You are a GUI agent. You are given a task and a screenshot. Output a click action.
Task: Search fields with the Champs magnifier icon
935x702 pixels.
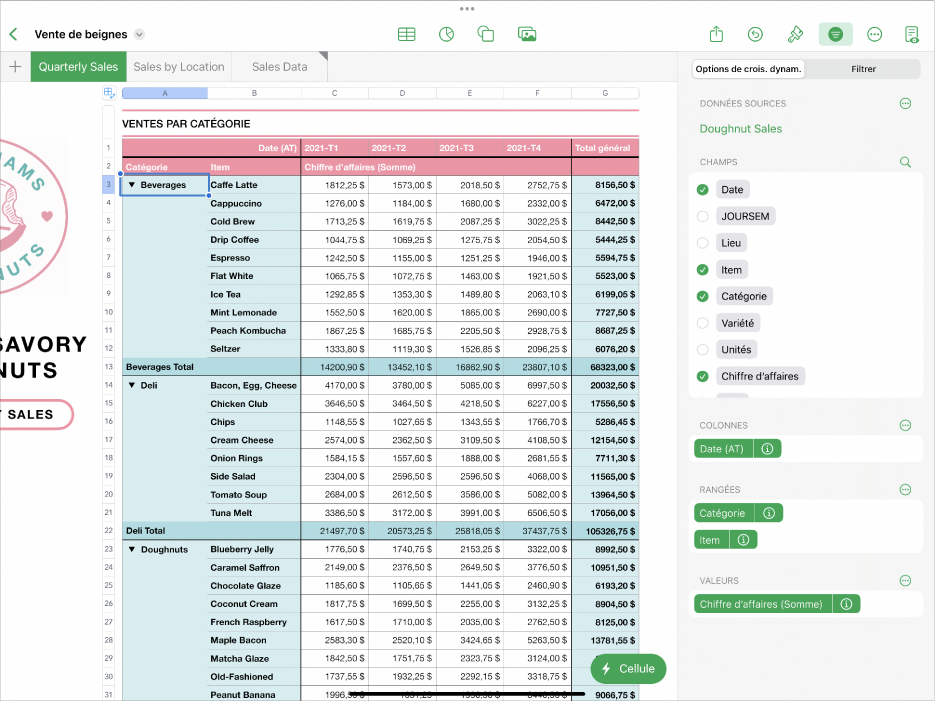pos(905,162)
